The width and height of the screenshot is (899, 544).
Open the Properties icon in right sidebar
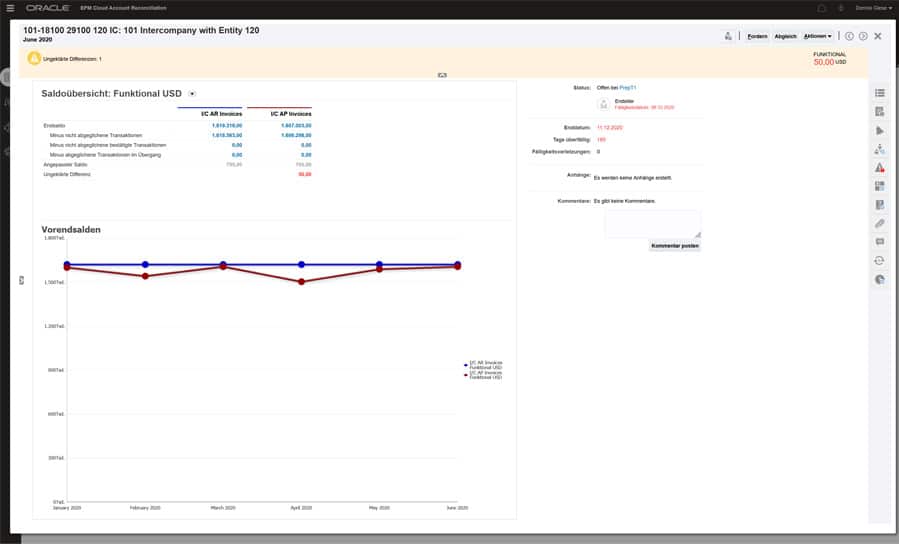880,112
